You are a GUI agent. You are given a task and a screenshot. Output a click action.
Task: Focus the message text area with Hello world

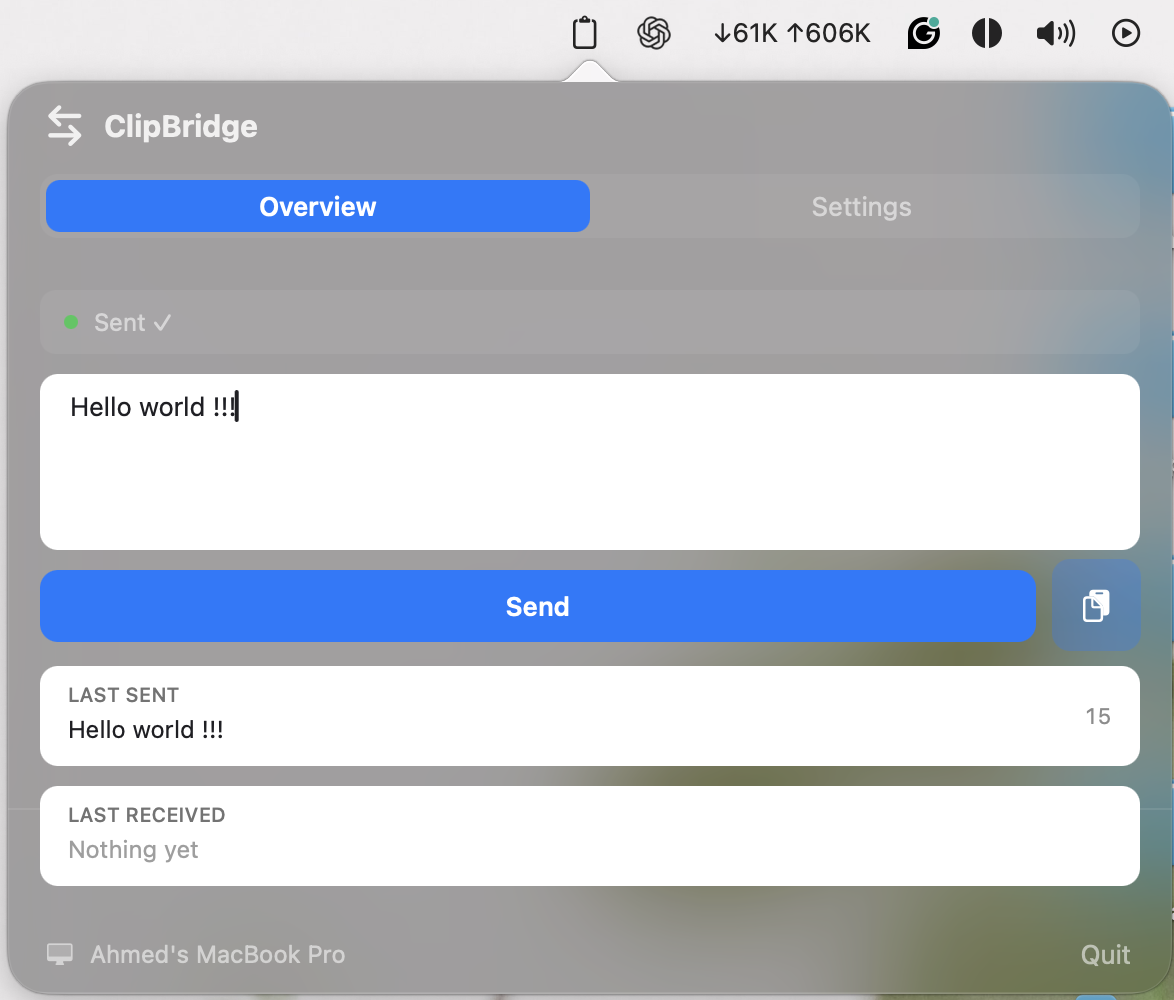tap(590, 462)
